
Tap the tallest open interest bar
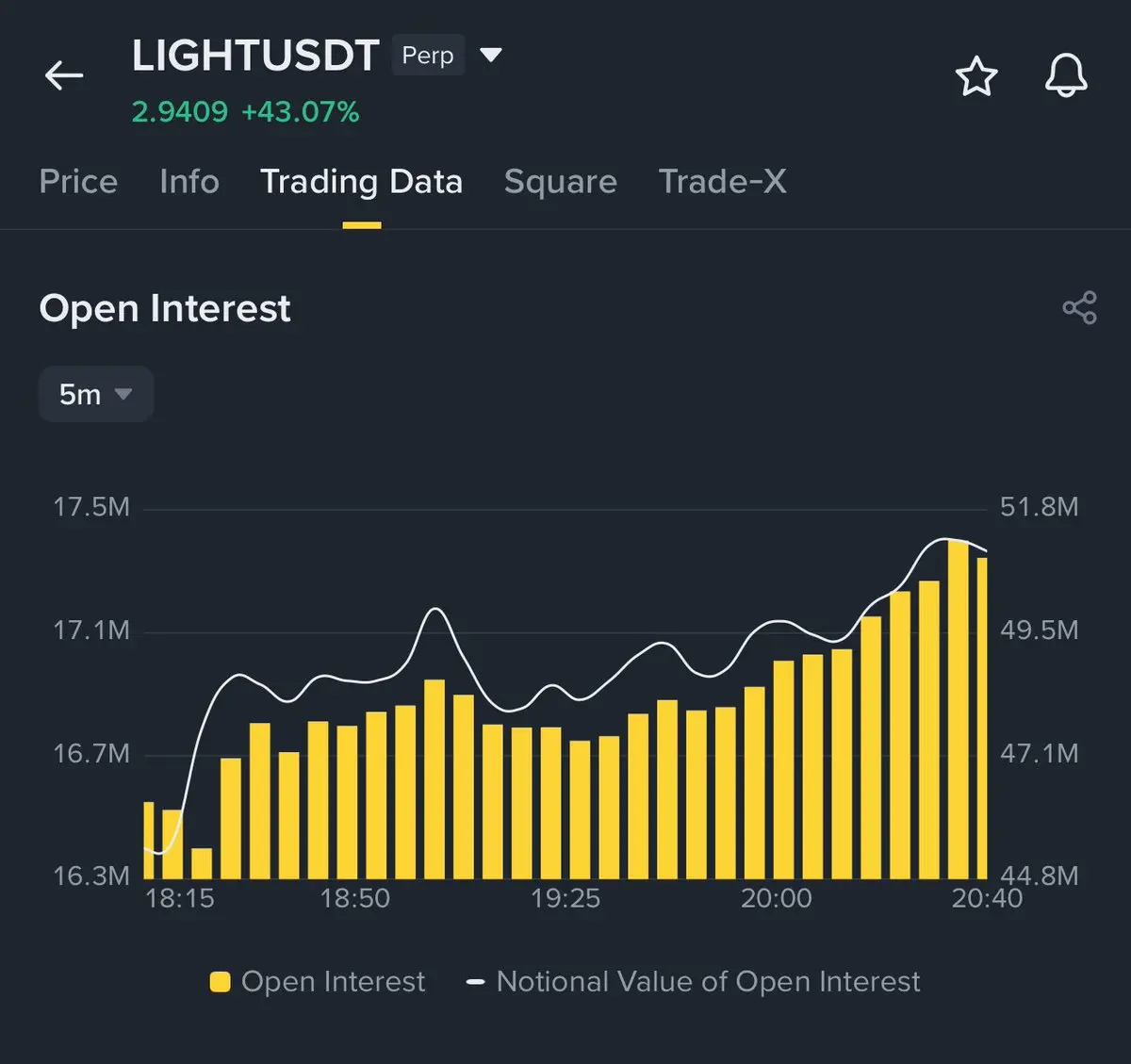point(958,709)
